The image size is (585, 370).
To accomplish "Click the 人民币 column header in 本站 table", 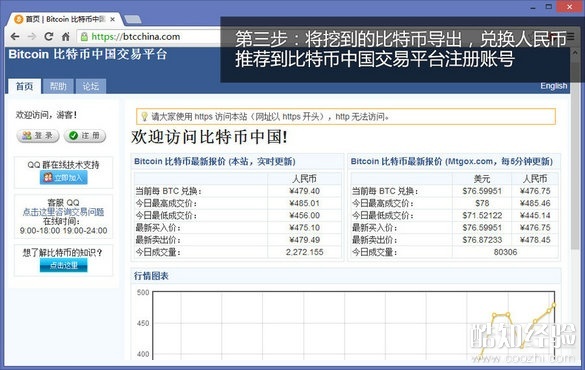I will 304,179.
